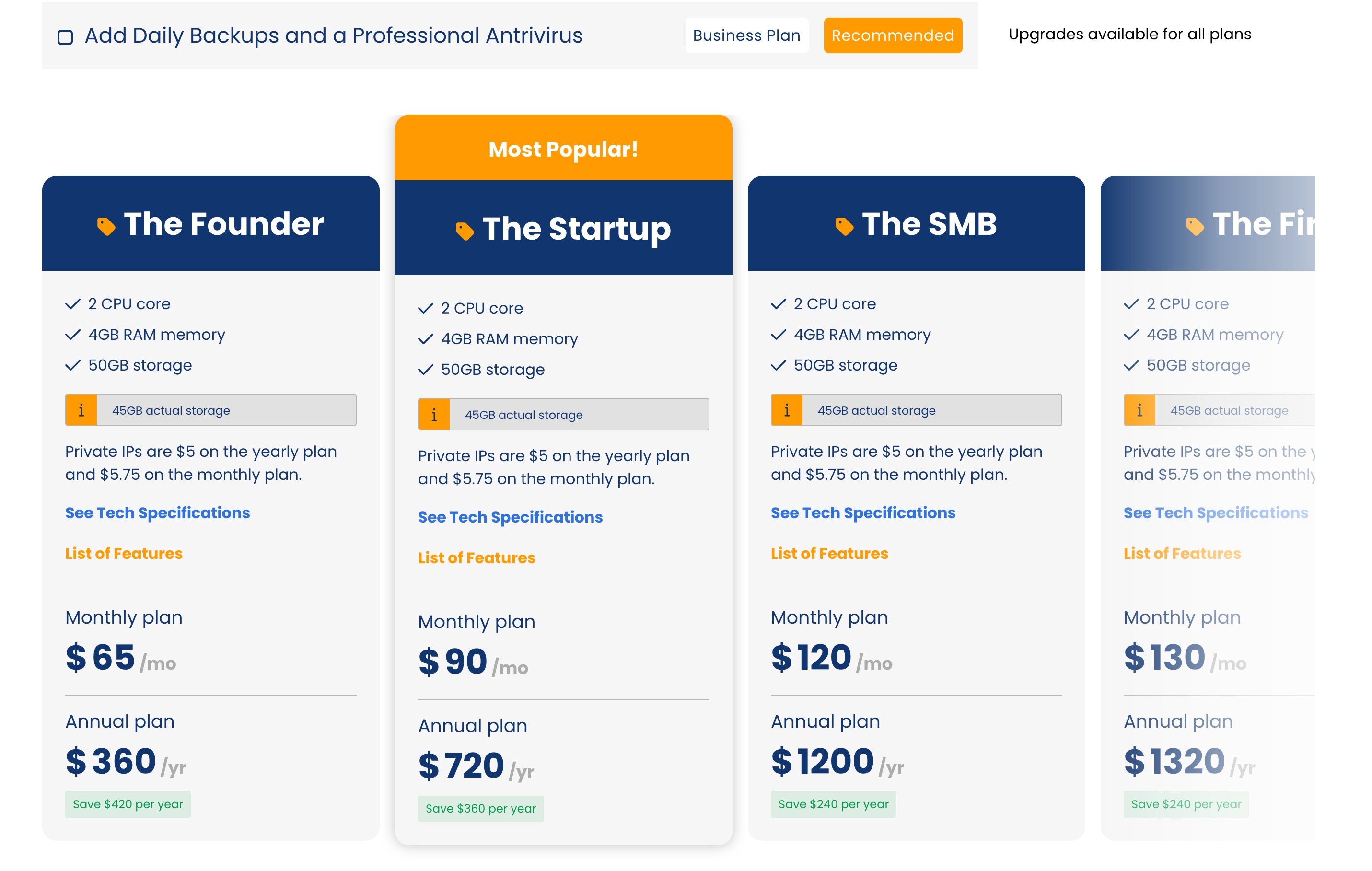Expand List of Features on the fourth plan

coord(1182,554)
